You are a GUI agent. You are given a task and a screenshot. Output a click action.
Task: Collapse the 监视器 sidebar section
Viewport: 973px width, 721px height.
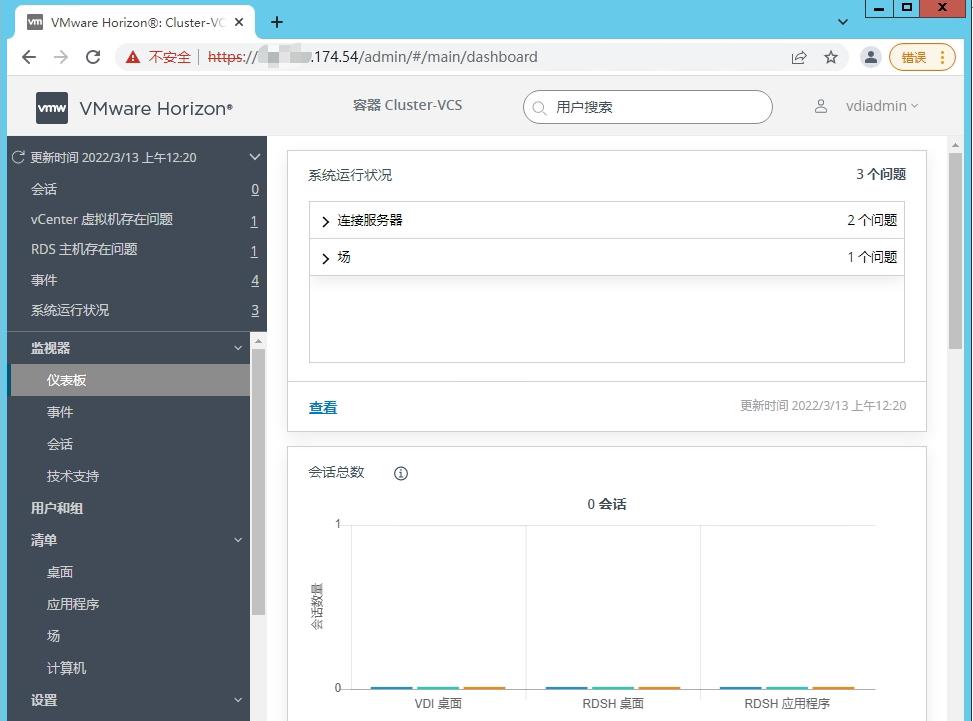point(238,348)
